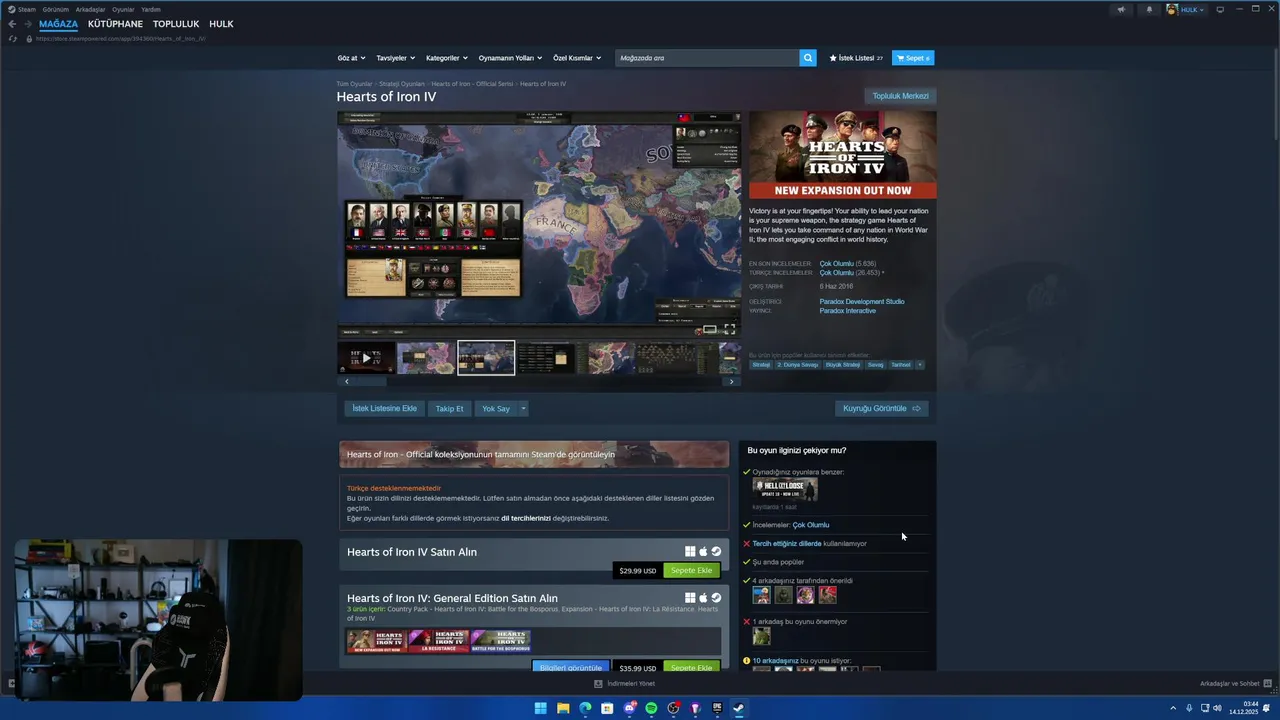Expand Oynamanın Yolları dropdown
1280x720 pixels.
tap(510, 58)
